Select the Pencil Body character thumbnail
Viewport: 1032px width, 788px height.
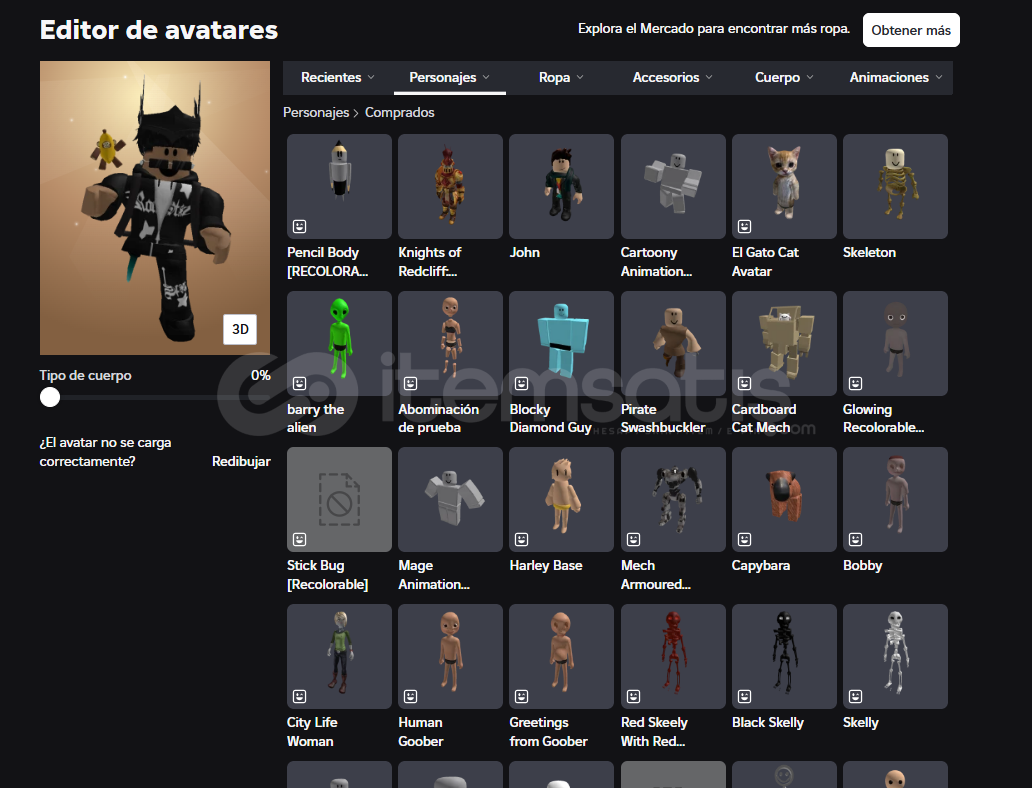(x=339, y=186)
